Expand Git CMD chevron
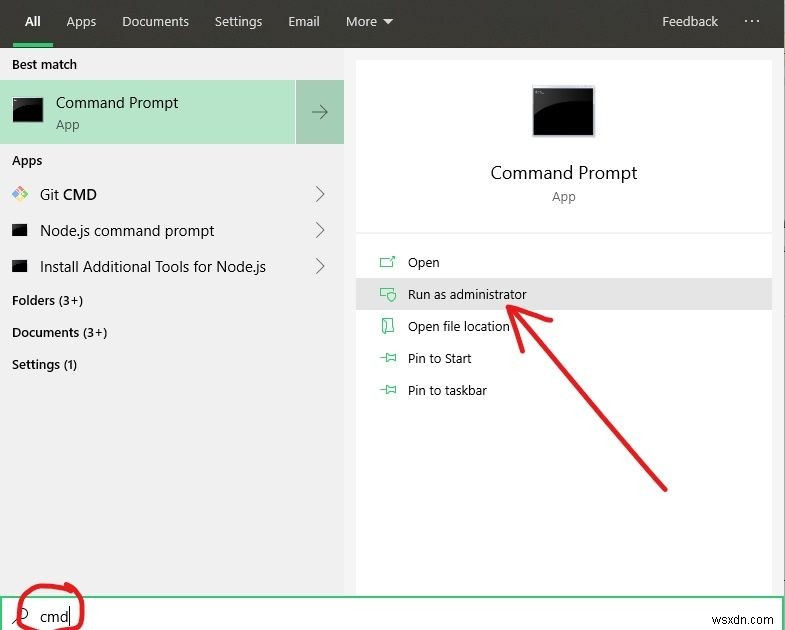Image resolution: width=785 pixels, height=630 pixels. 320,194
